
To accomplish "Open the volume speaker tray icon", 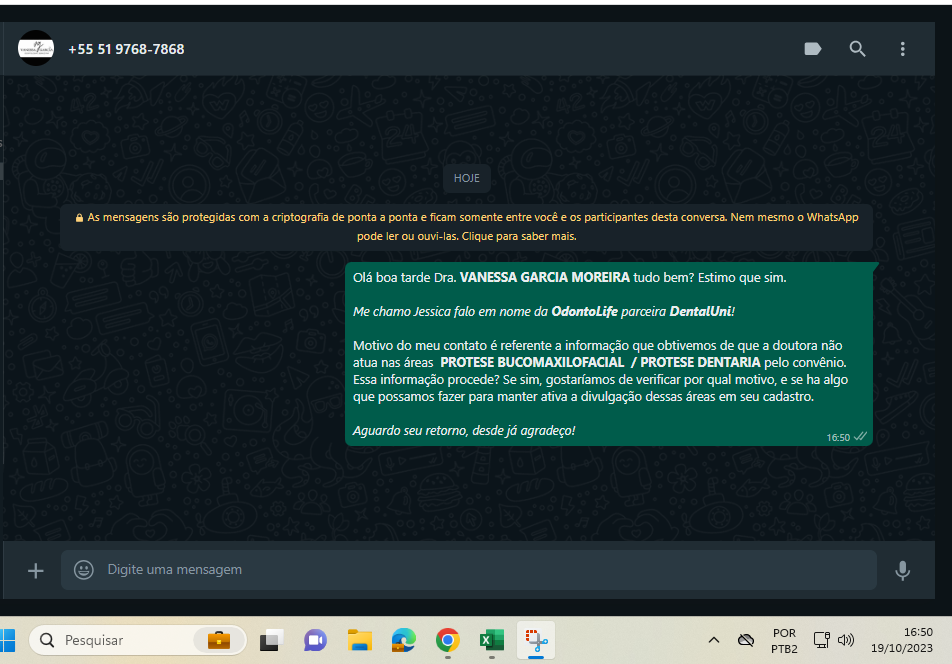I will (846, 640).
